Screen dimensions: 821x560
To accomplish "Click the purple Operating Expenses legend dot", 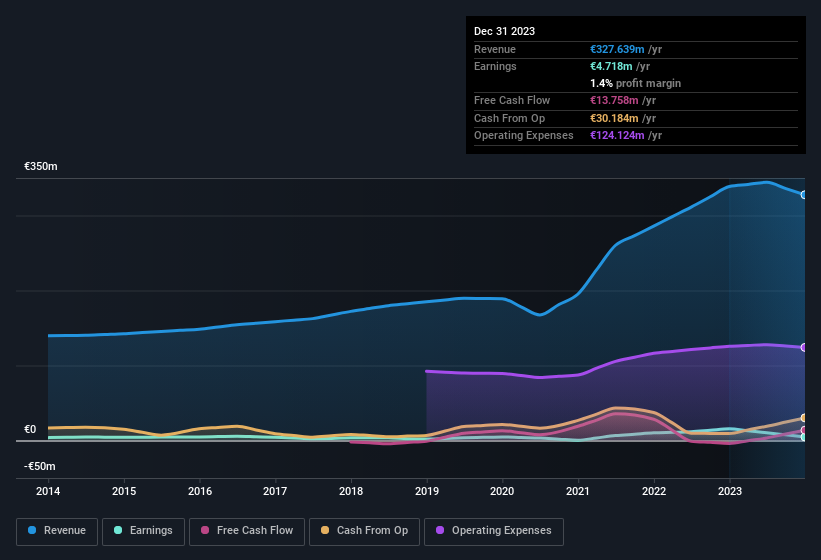I will (x=441, y=531).
